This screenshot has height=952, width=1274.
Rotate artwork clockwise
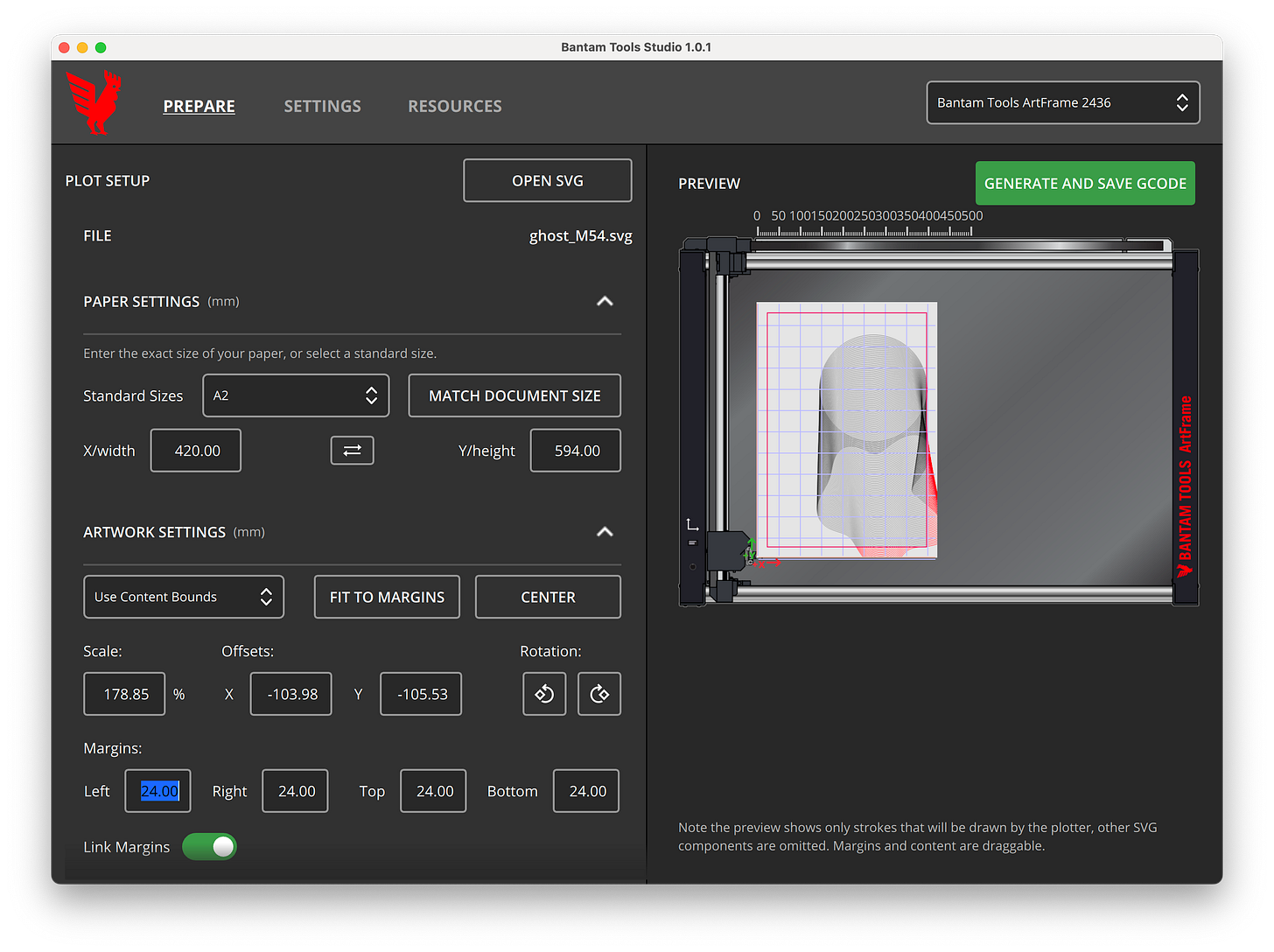pyautogui.click(x=599, y=694)
